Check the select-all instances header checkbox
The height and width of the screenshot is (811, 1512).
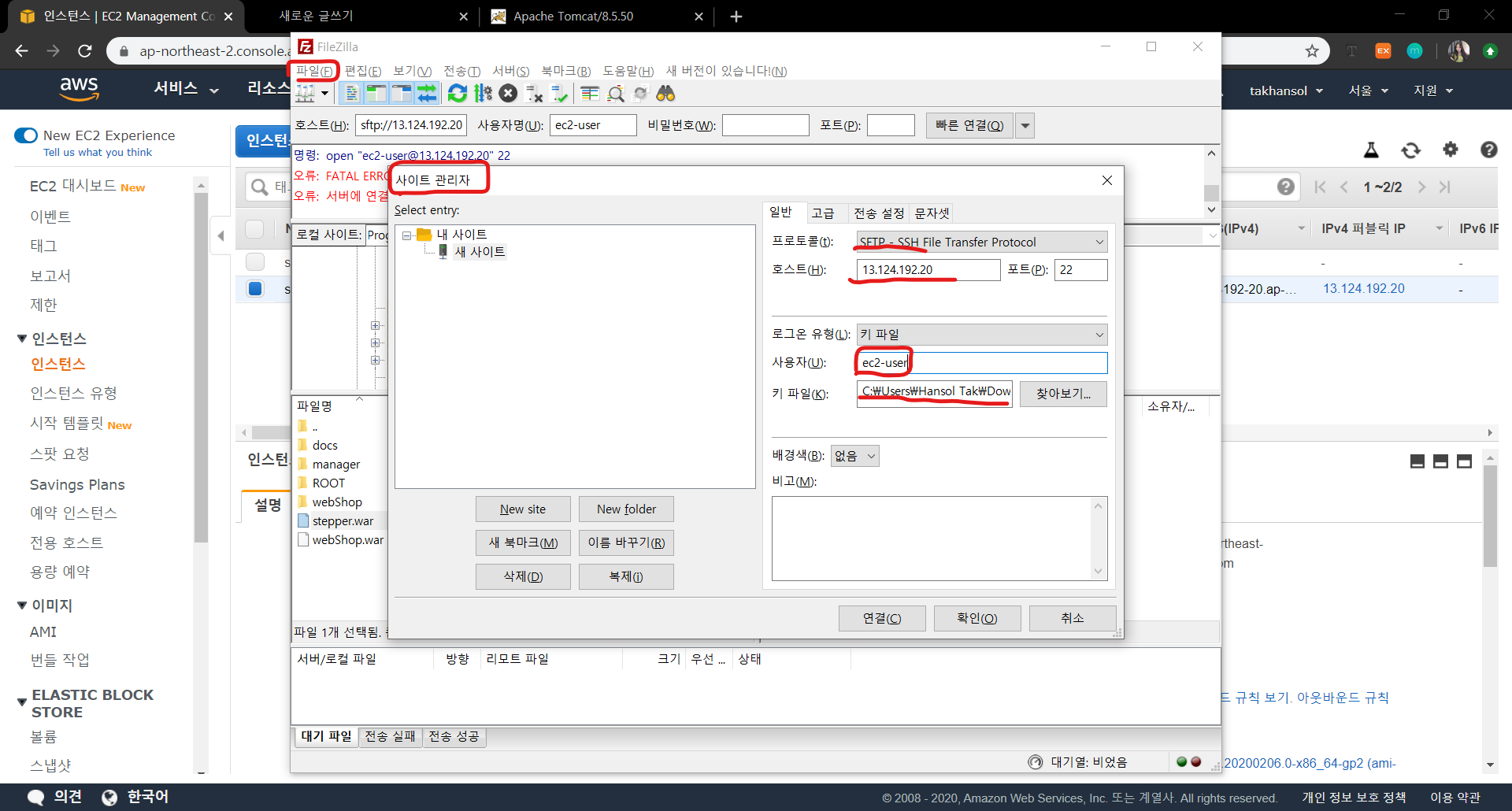tap(254, 229)
